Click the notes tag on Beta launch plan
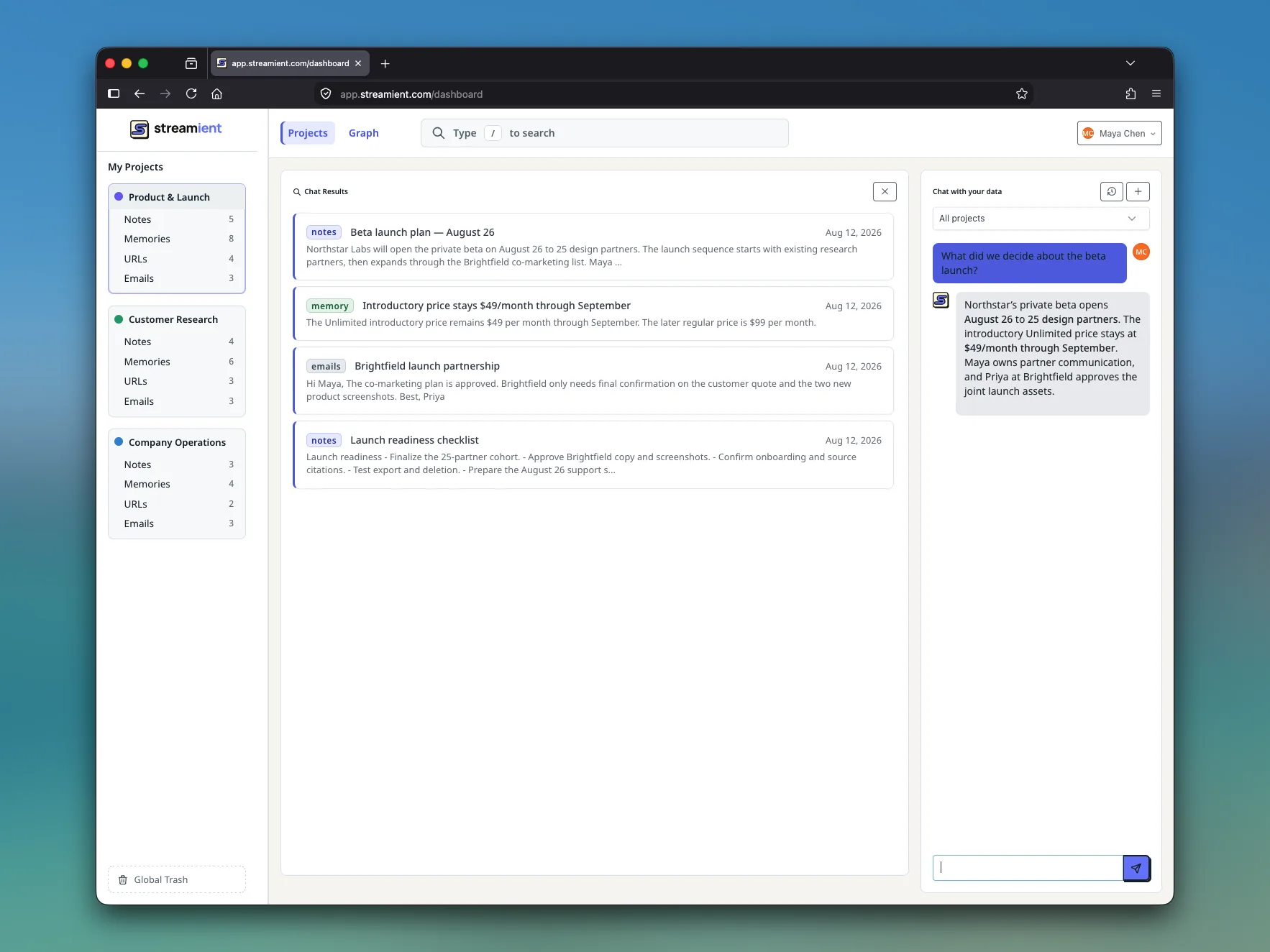Viewport: 1270px width, 952px height. point(324,232)
